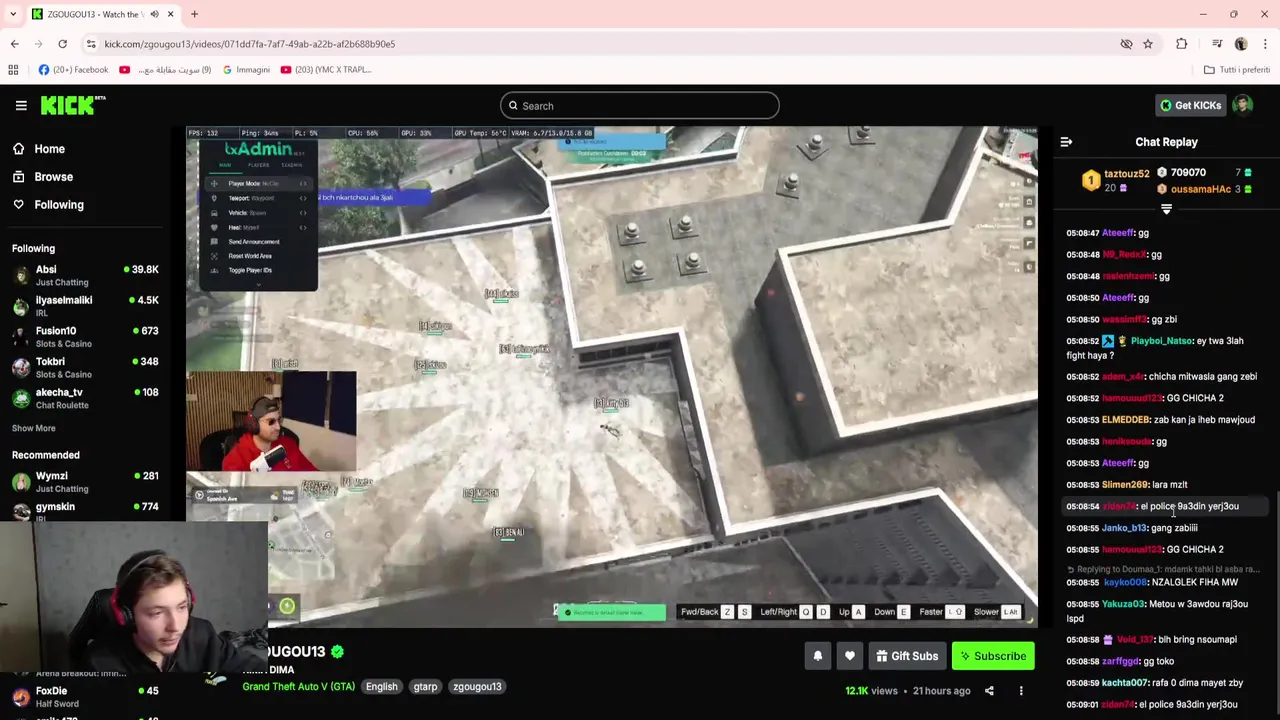Open the YMC X TRAPL bookmark
This screenshot has height=720, width=1280.
tap(326, 70)
